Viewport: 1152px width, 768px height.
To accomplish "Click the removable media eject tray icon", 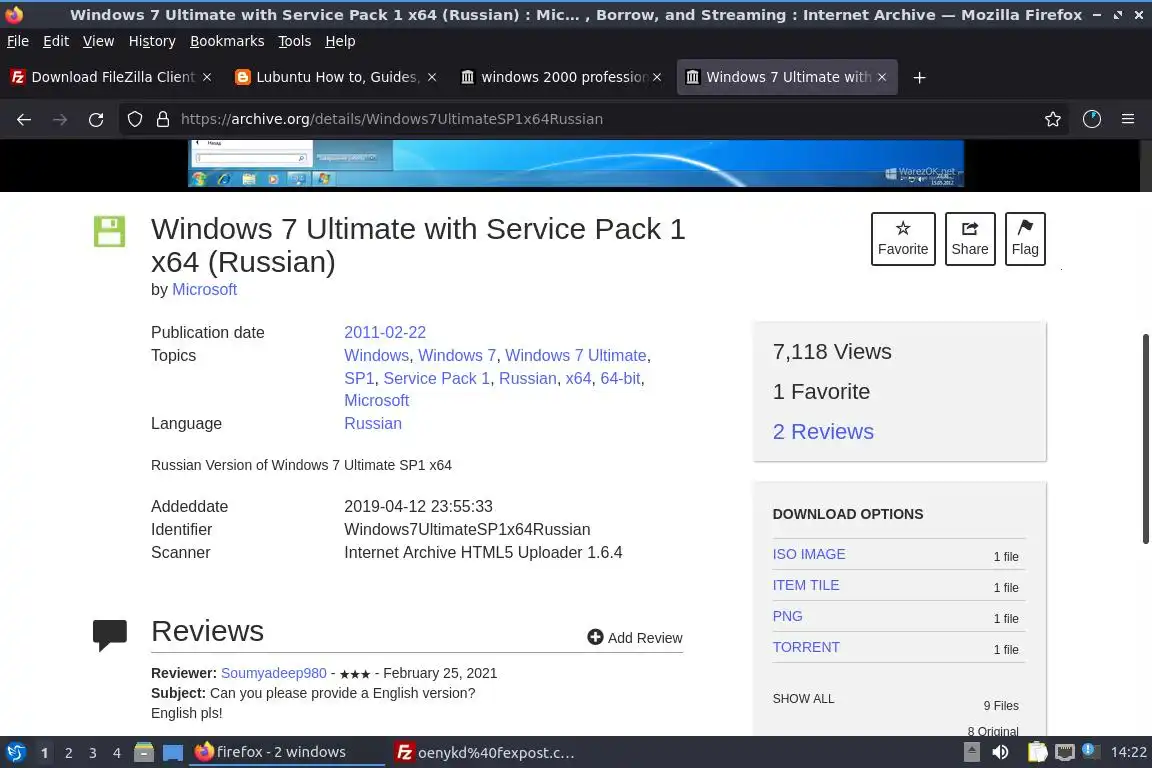I will pyautogui.click(x=971, y=752).
